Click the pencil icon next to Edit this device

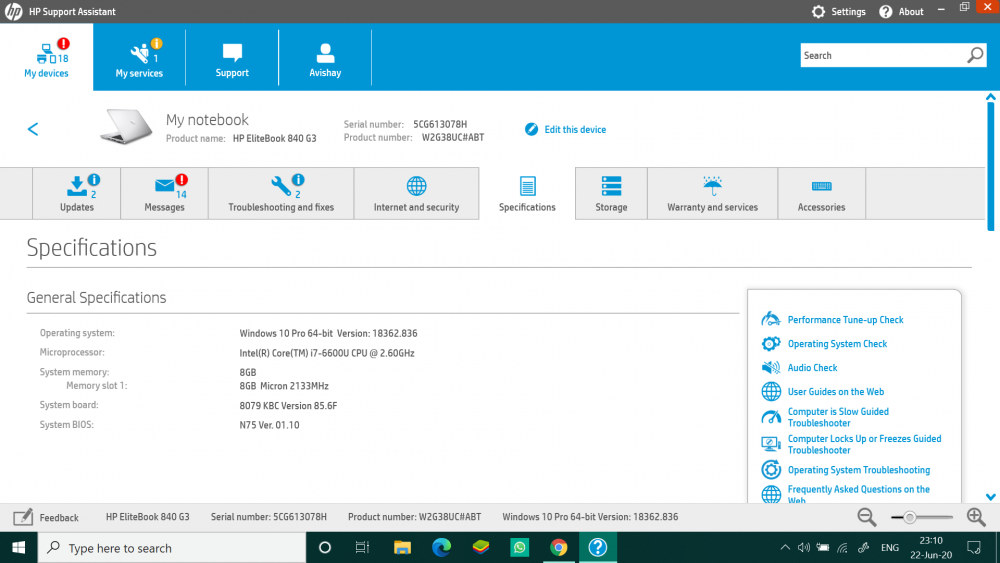coord(531,129)
